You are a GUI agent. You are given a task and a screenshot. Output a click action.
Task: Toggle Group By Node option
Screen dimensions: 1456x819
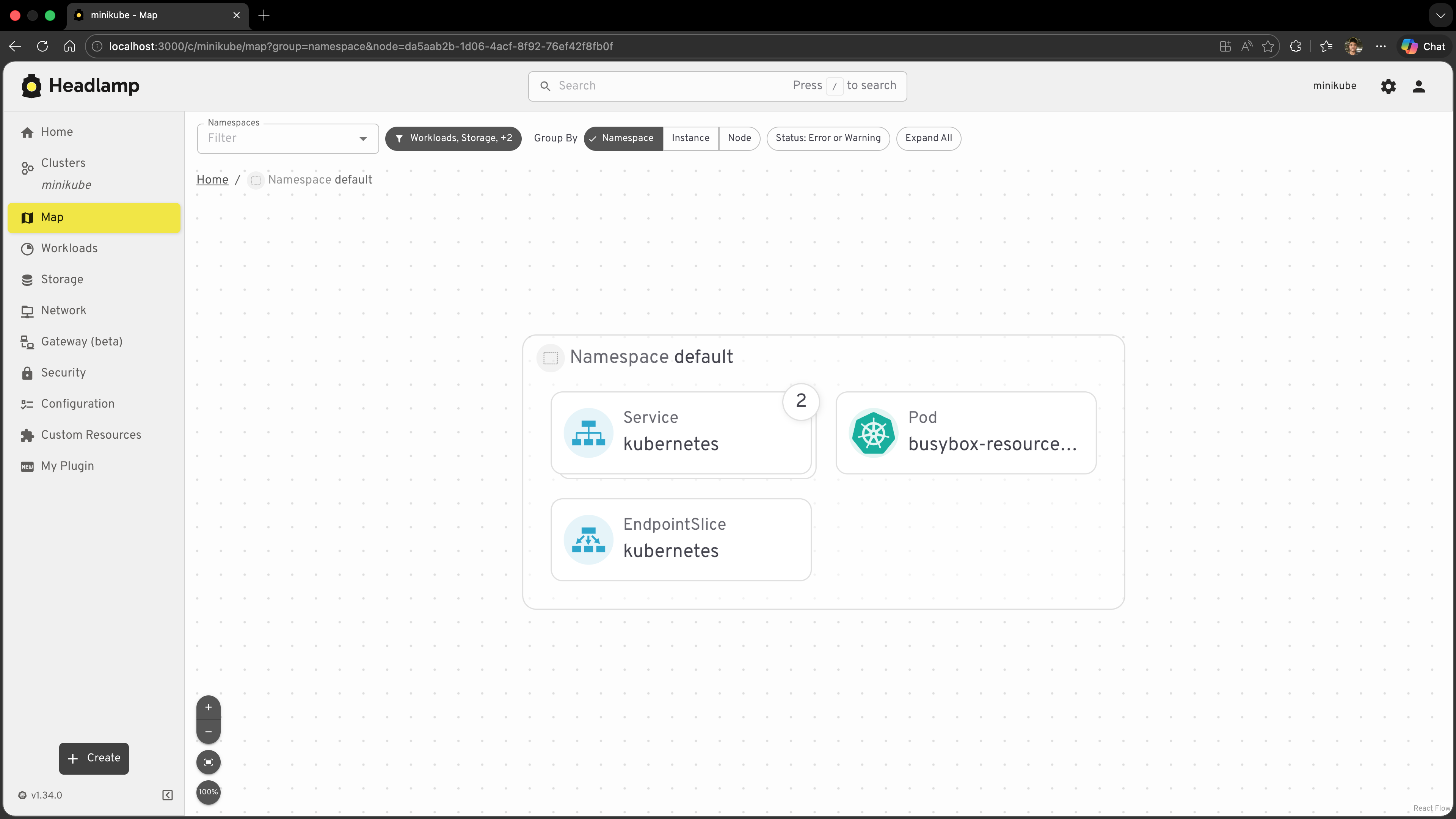(x=739, y=138)
